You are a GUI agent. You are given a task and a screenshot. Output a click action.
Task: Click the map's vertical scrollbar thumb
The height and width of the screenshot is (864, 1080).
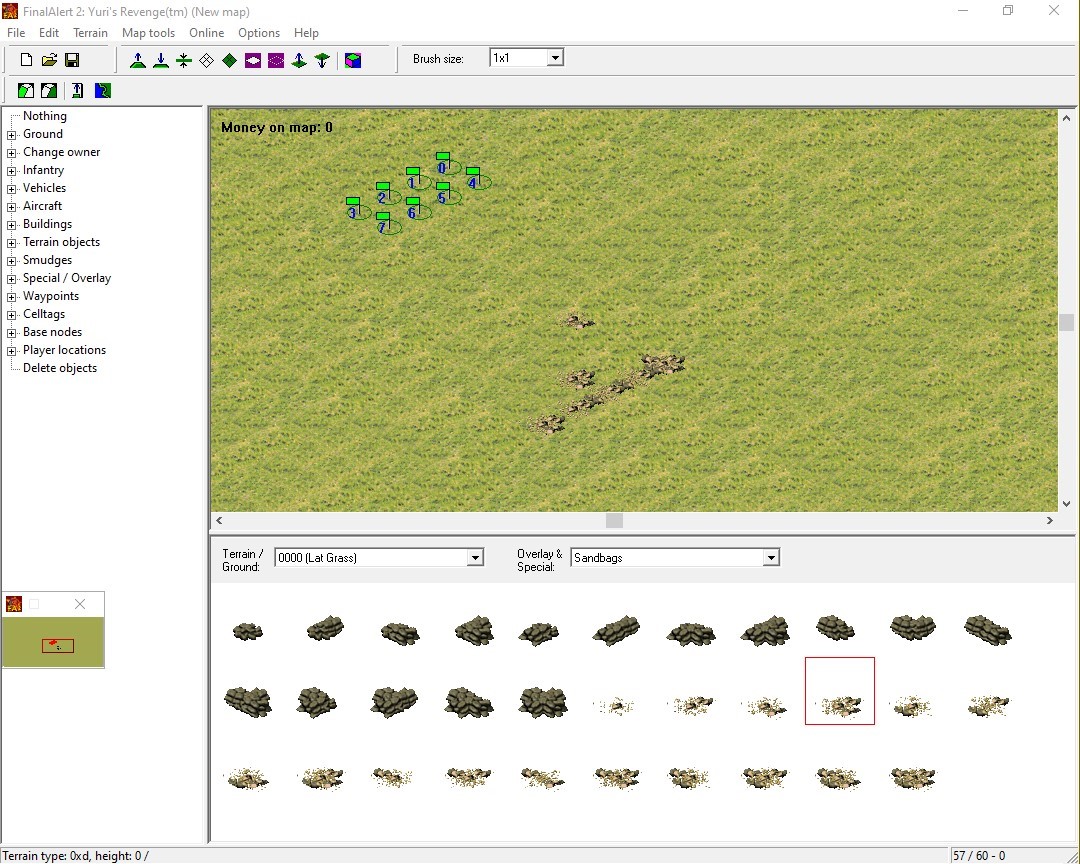(x=1066, y=322)
